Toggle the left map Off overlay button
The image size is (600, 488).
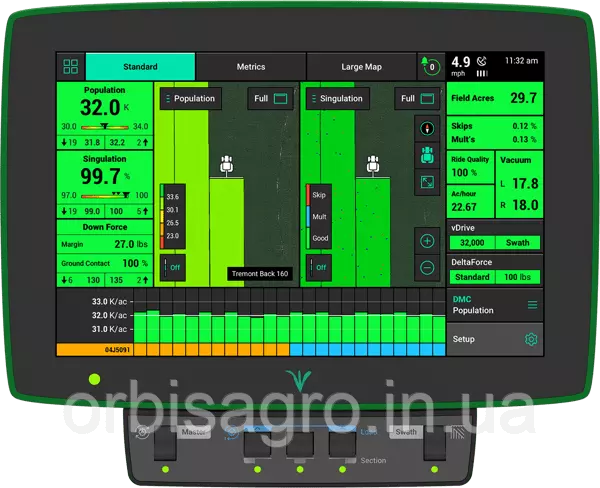[171, 267]
